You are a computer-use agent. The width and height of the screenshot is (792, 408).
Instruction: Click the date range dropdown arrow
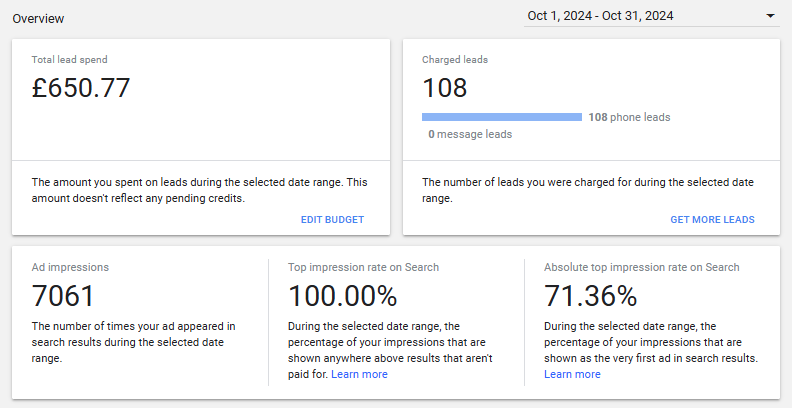point(770,16)
